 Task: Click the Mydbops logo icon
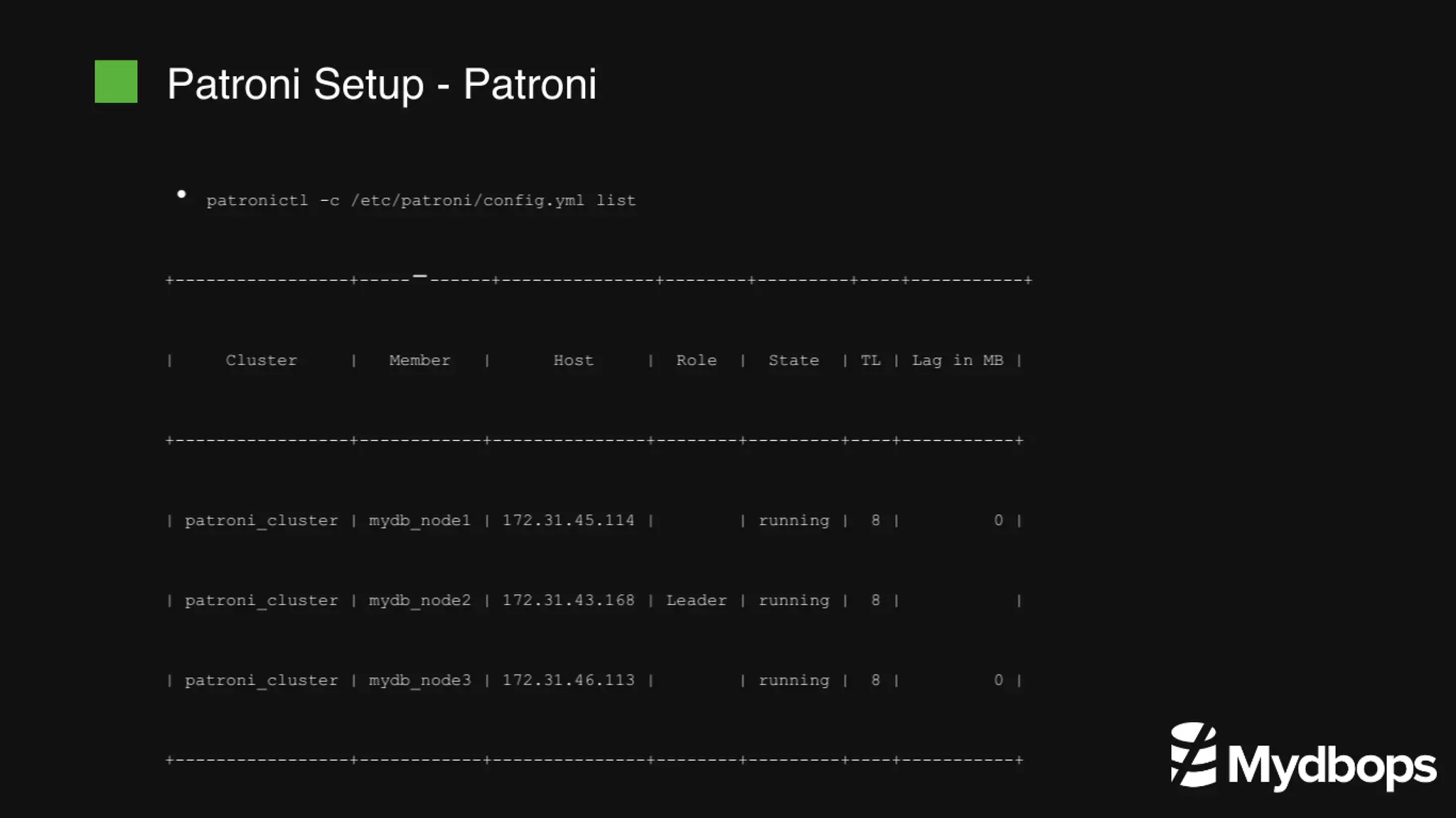coord(1194,755)
